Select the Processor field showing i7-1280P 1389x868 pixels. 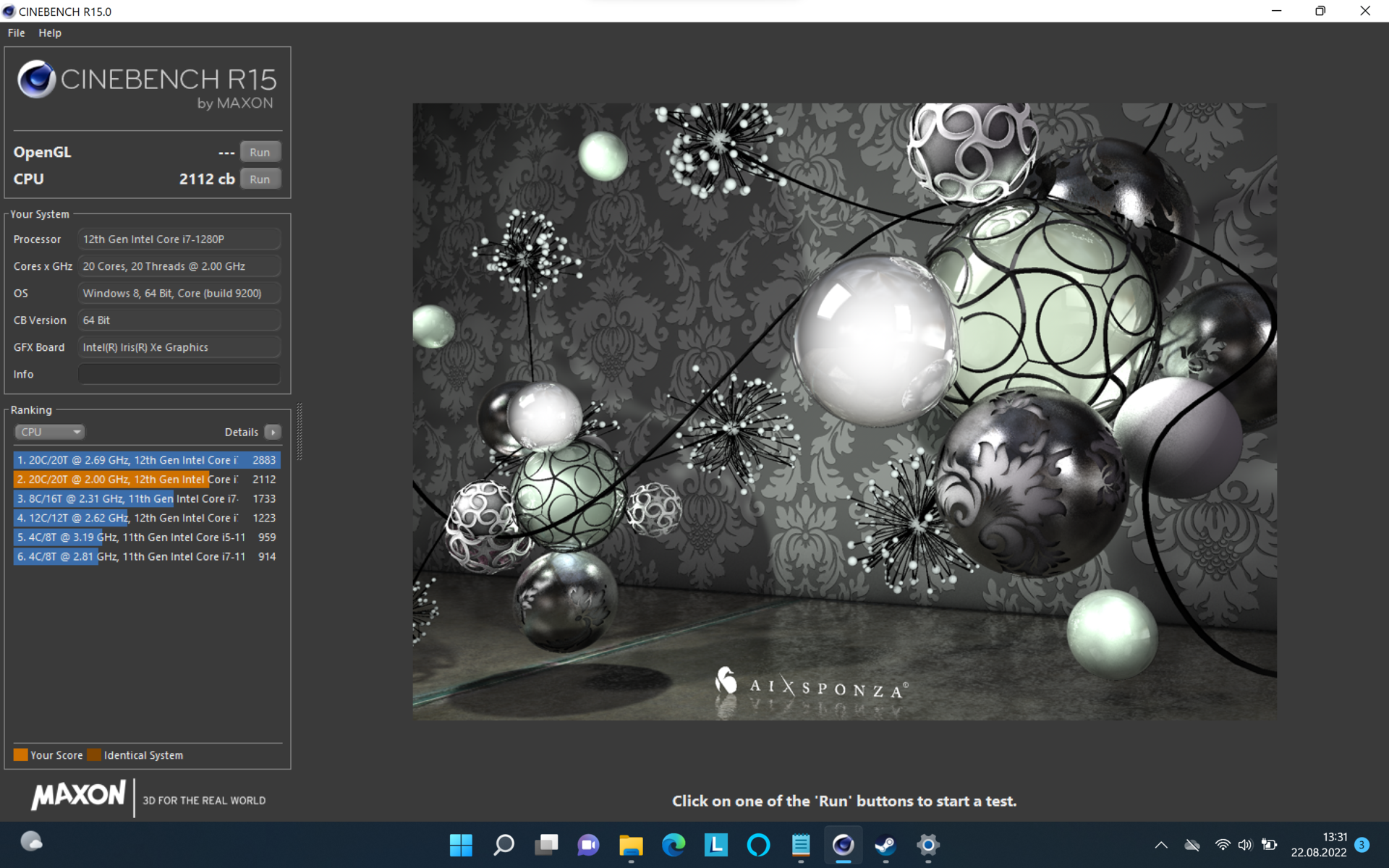pos(179,239)
